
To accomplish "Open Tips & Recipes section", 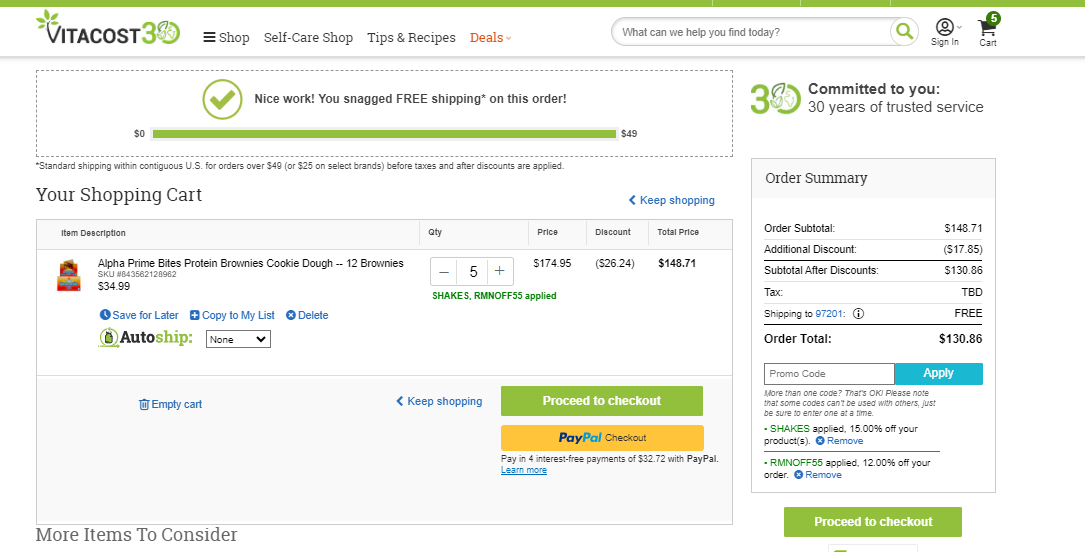I will pyautogui.click(x=411, y=37).
